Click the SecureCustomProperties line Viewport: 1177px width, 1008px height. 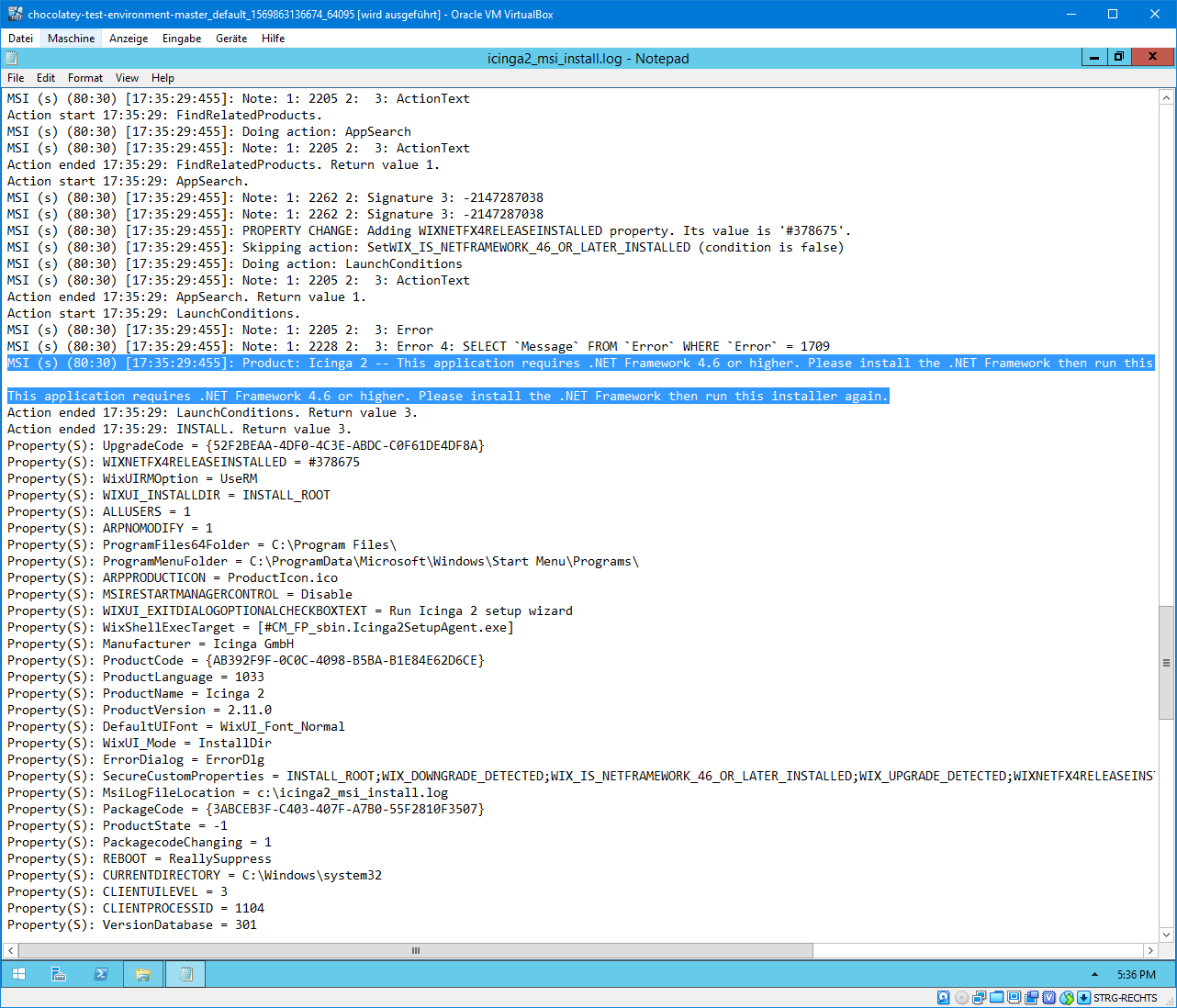(580, 776)
